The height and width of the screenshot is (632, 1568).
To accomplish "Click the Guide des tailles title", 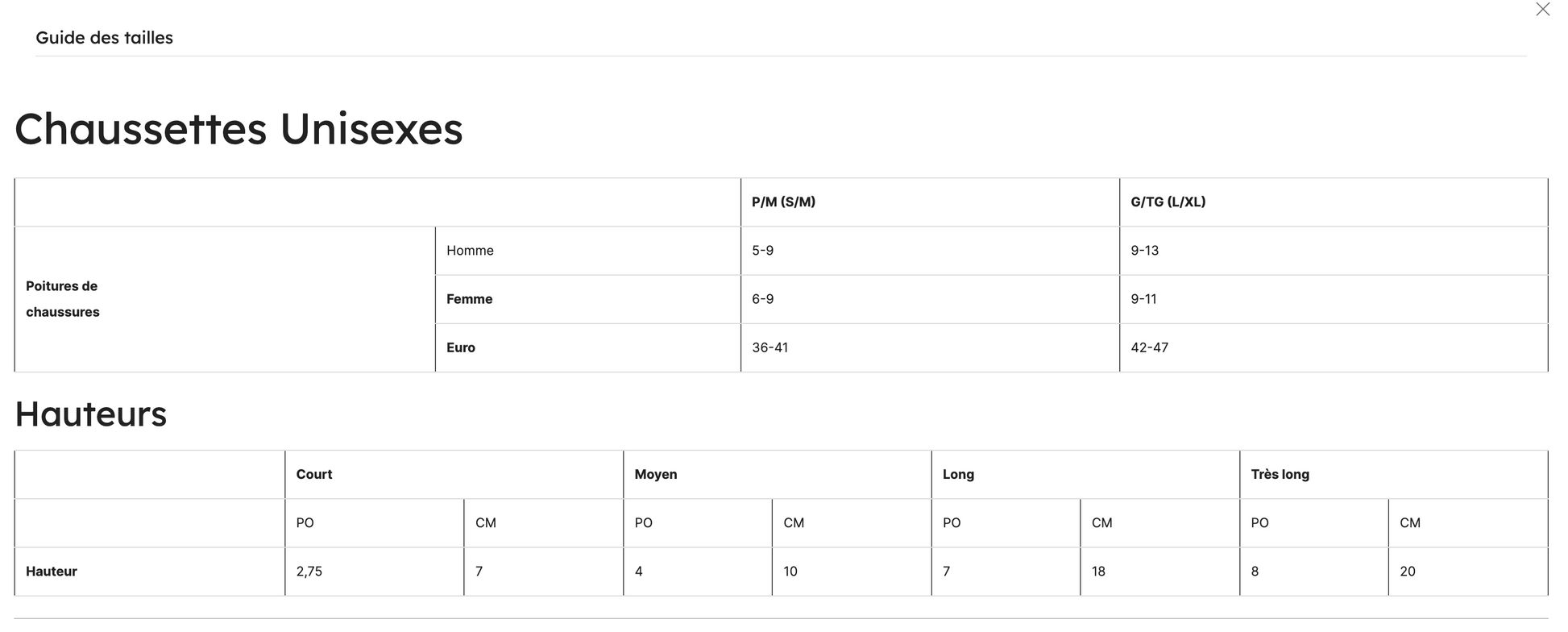I will (104, 38).
